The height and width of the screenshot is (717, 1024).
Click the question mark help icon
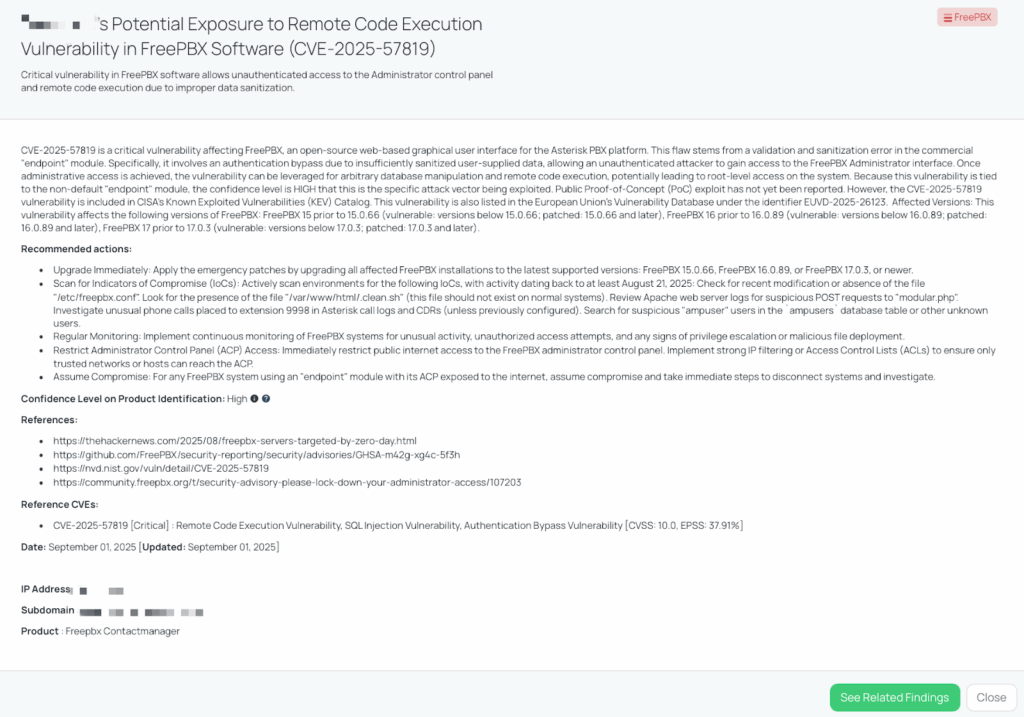(x=266, y=399)
